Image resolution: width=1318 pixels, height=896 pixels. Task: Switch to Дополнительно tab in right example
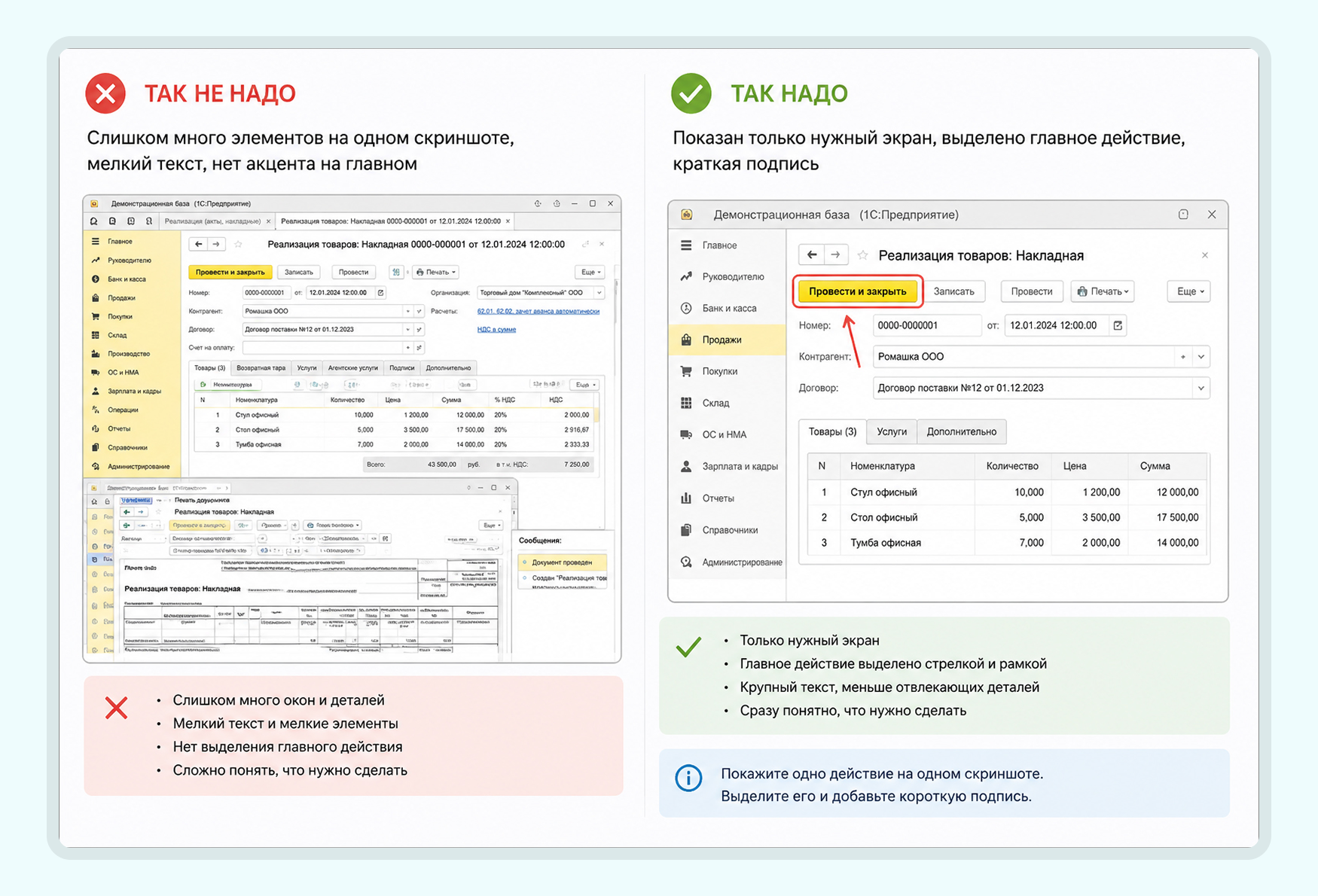tap(961, 431)
